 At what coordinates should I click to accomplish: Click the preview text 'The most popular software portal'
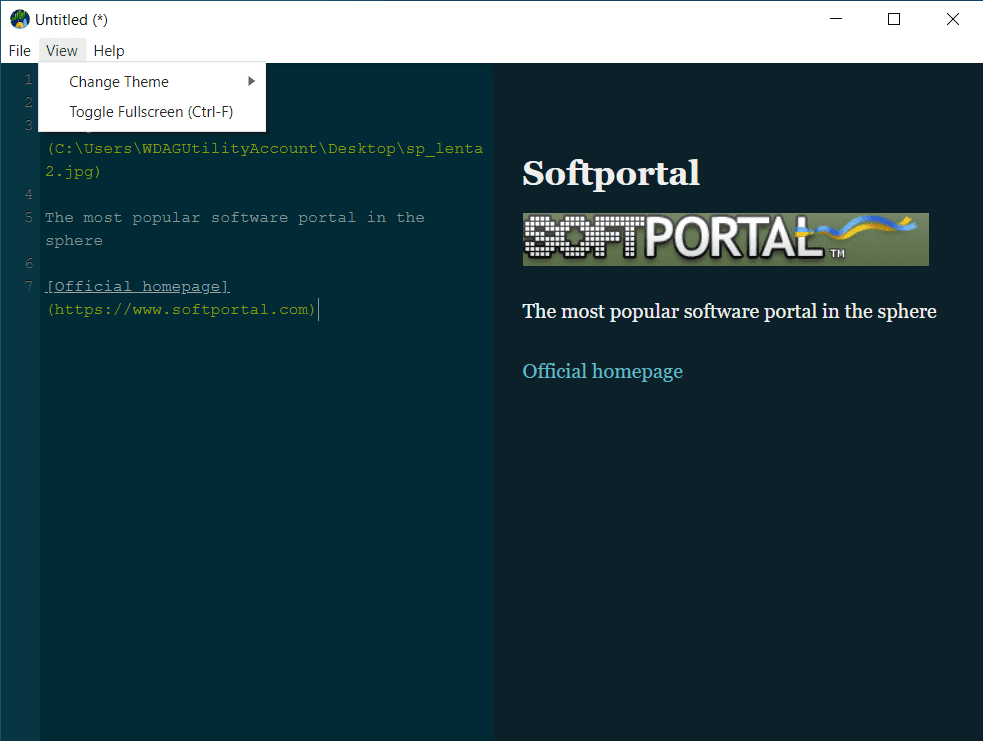point(670,311)
